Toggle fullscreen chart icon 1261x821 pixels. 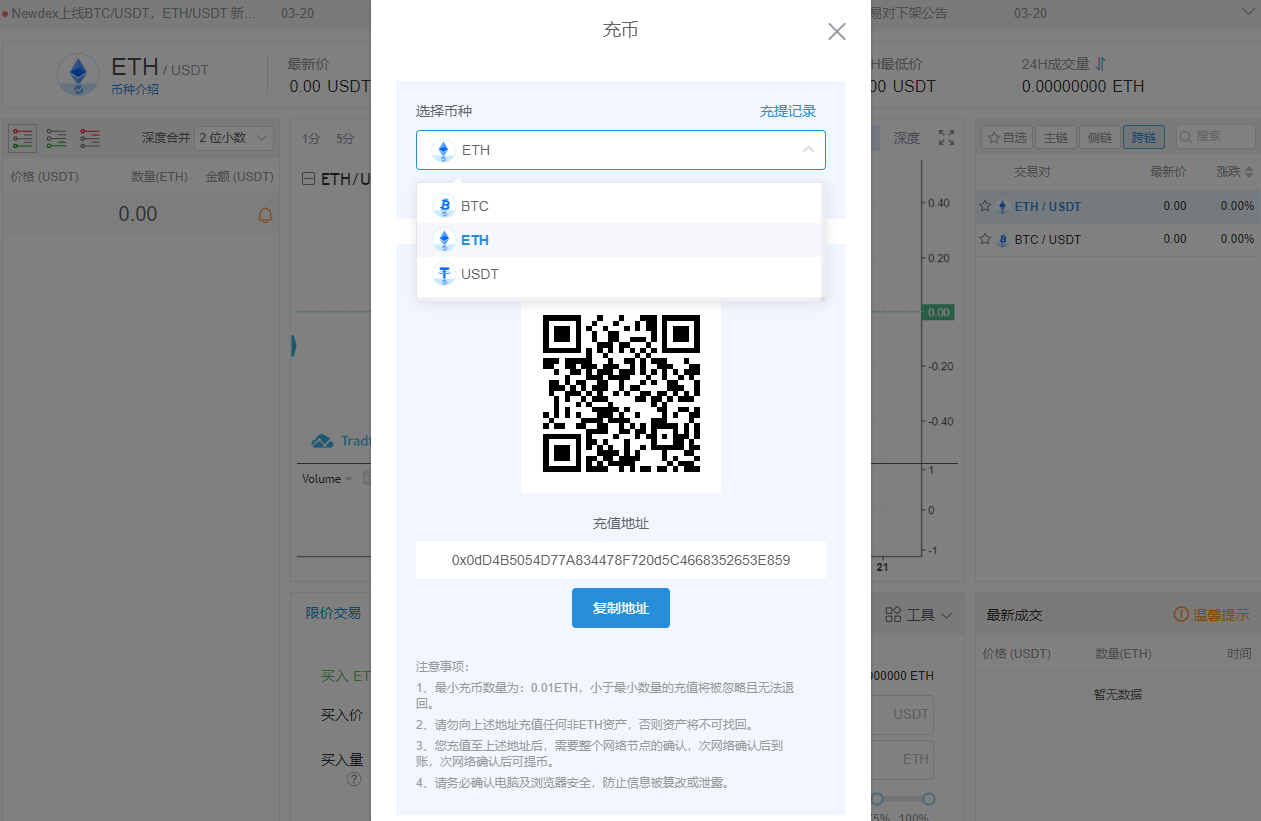click(946, 138)
